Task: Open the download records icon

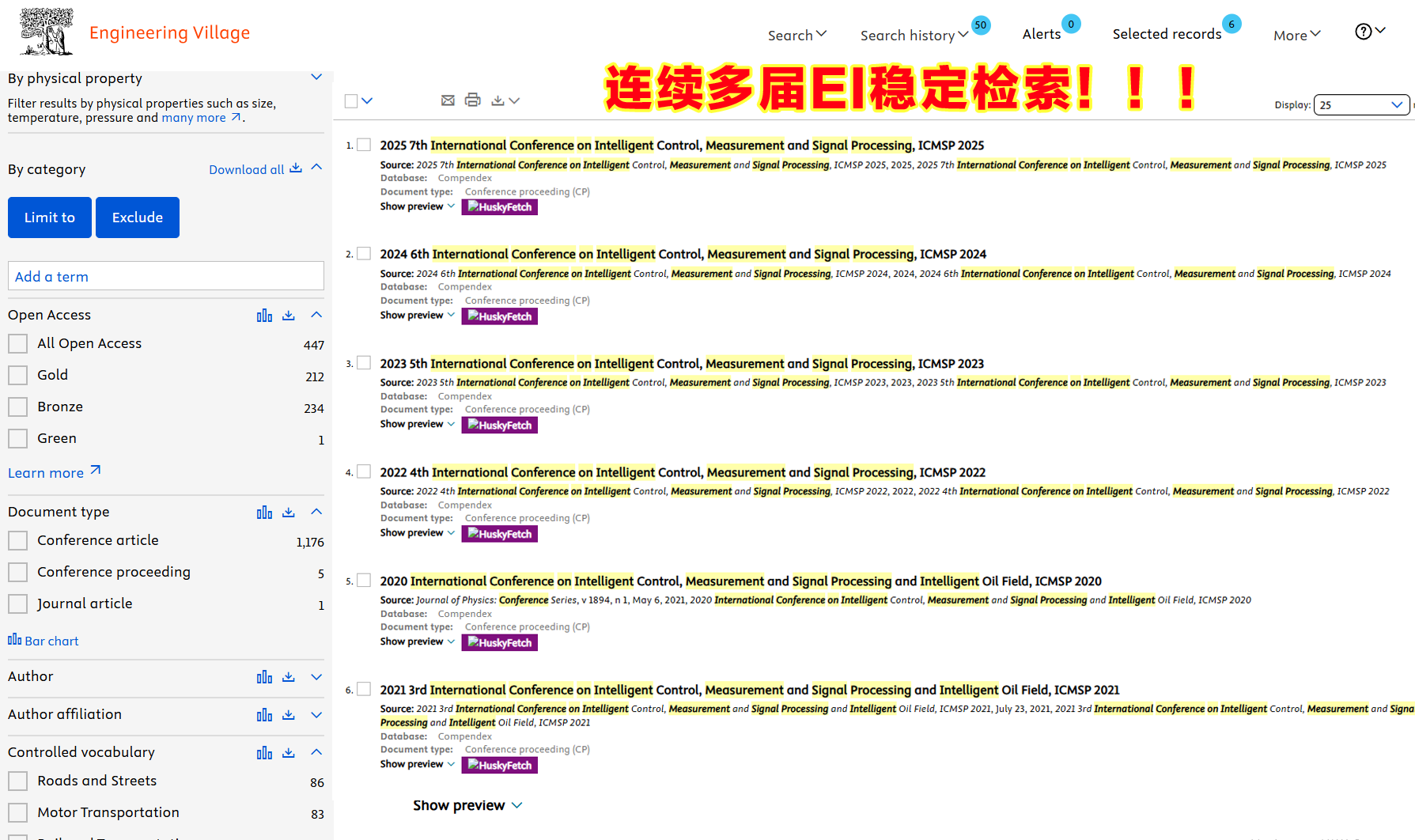Action: 498,100
